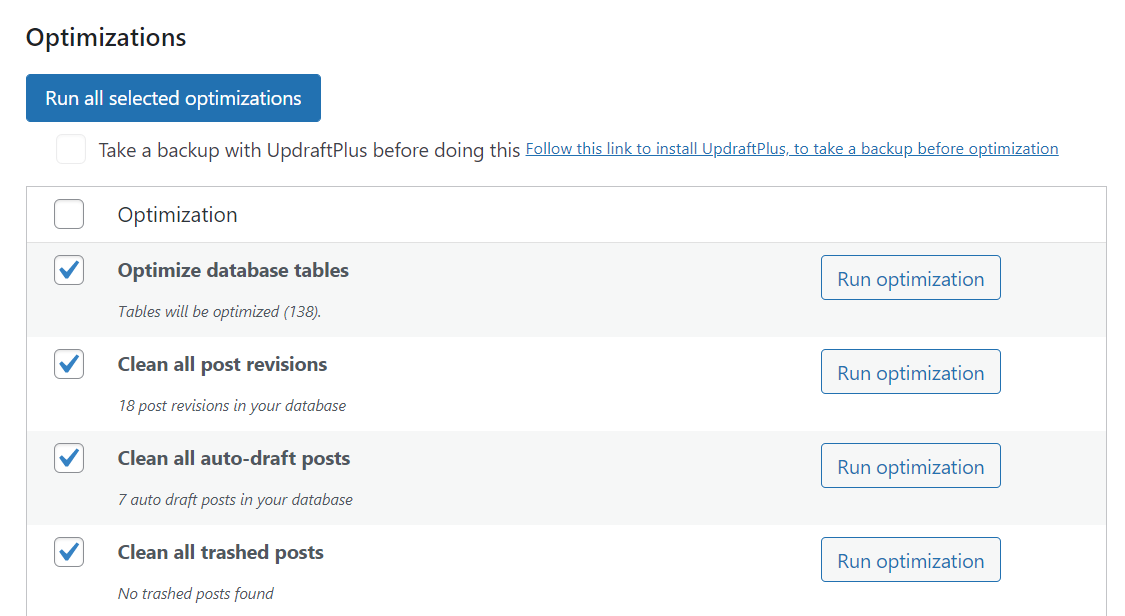Viewport: 1125px width, 616px height.
Task: Open the link to install UpdraftPlus
Action: (791, 148)
